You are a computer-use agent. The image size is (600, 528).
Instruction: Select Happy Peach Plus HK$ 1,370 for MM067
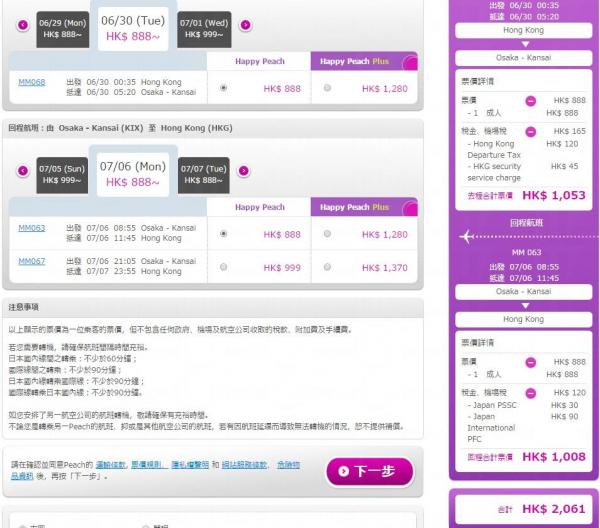click(x=327, y=267)
